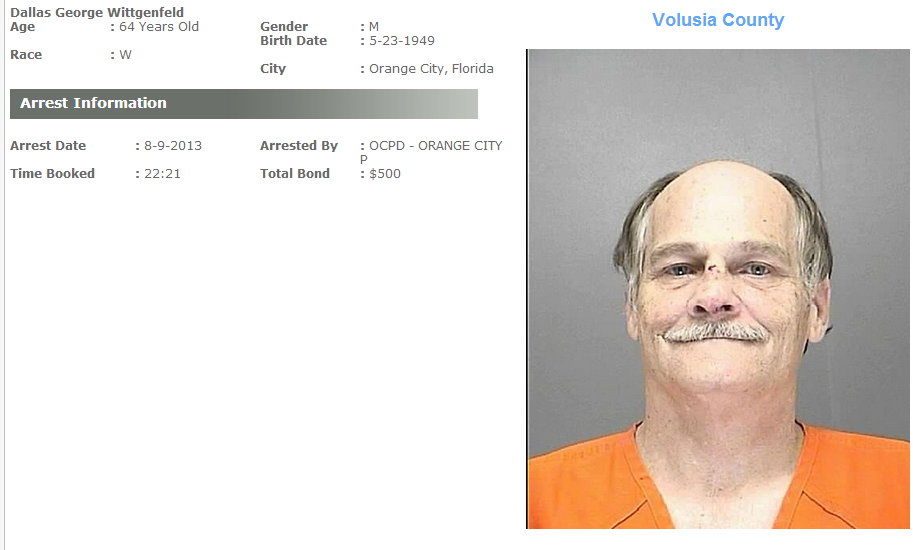Click the Arrest Date value 8-9-2013

click(173, 146)
